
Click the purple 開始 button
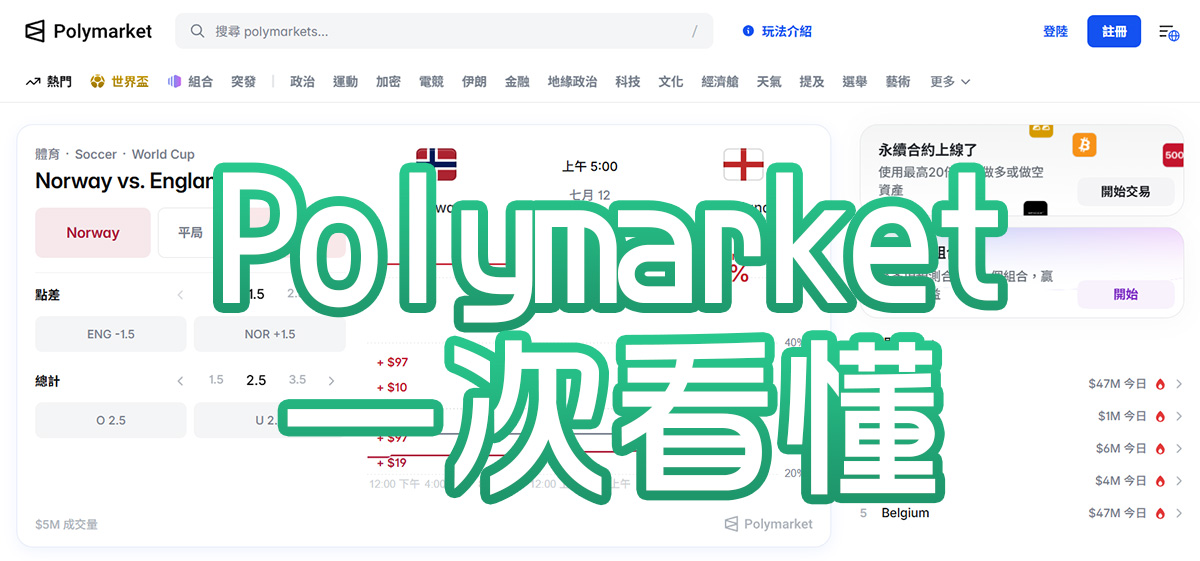click(x=1125, y=294)
